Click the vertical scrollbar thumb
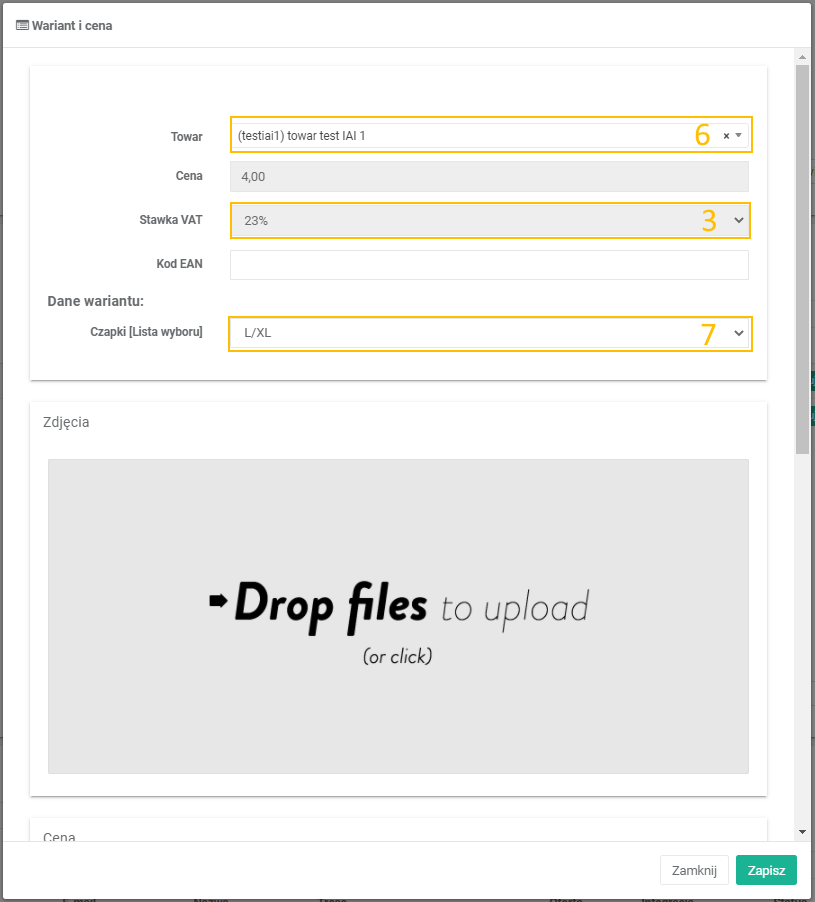 pyautogui.click(x=802, y=260)
